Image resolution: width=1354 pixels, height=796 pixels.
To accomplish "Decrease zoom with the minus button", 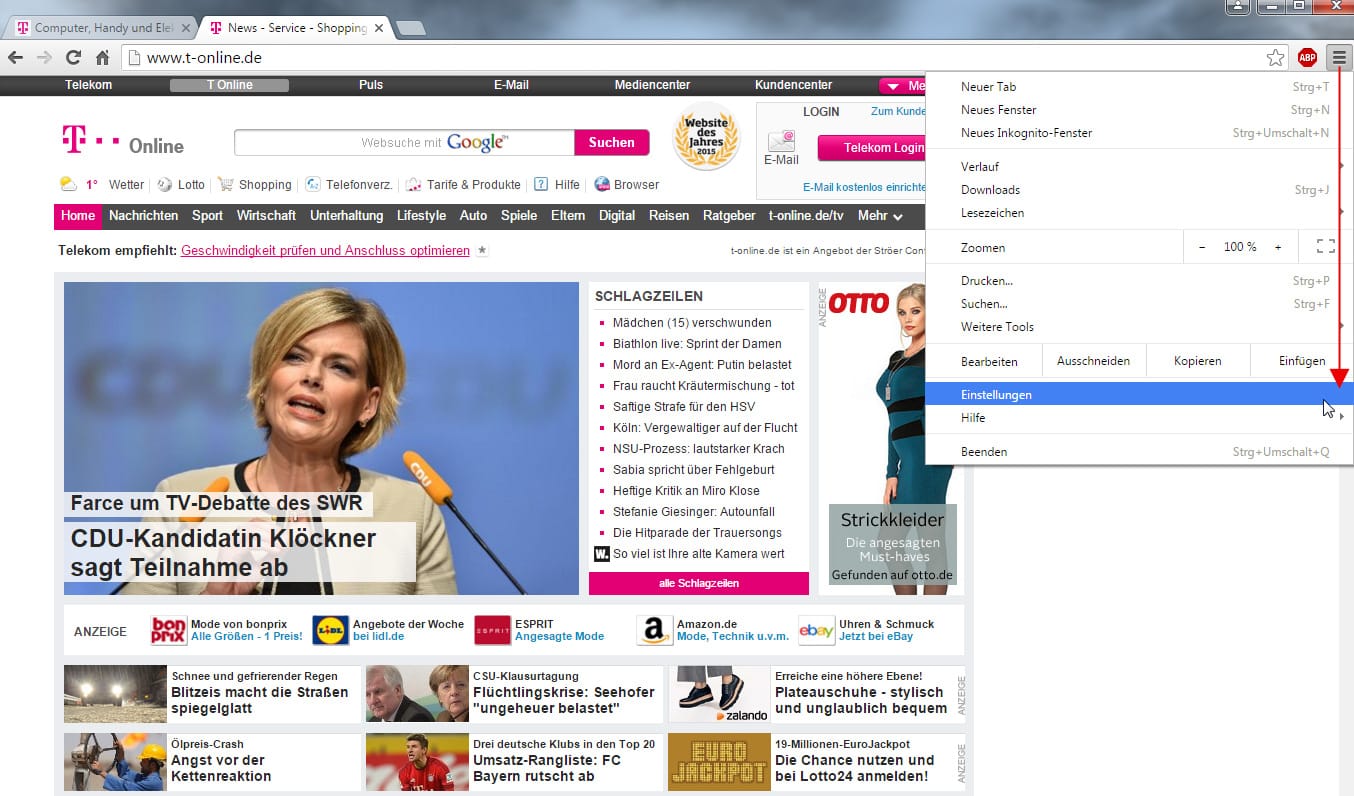I will point(1202,247).
